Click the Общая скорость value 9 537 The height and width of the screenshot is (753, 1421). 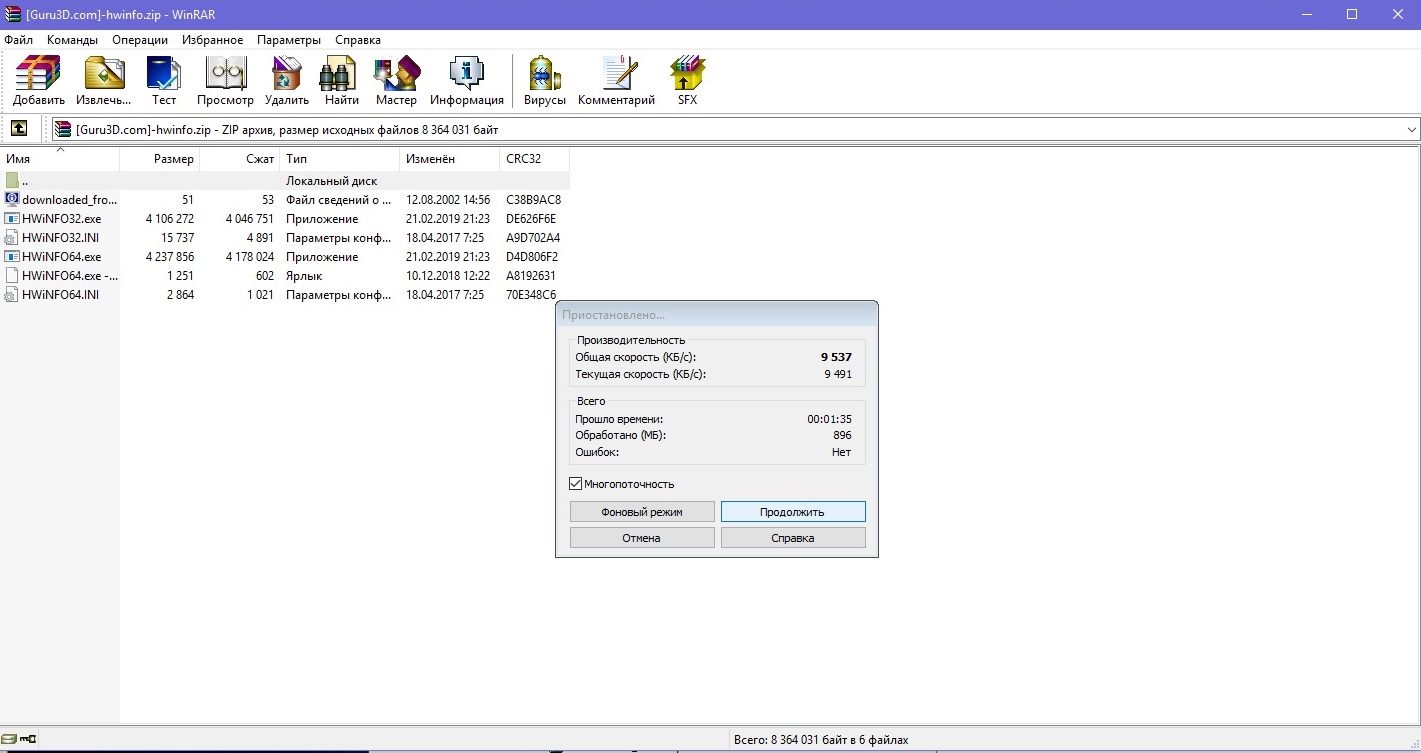pyautogui.click(x=838, y=357)
